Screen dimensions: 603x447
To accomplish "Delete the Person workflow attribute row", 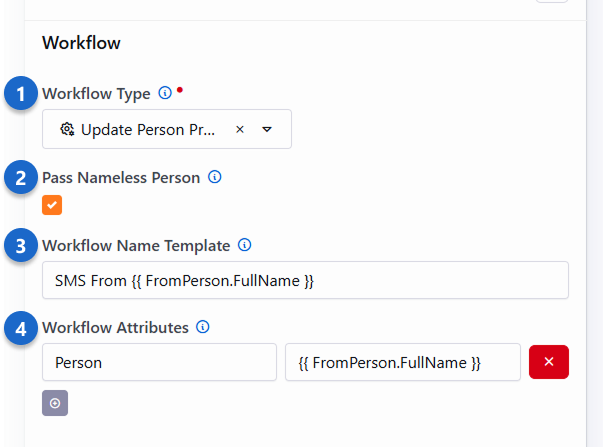I will [x=549, y=362].
